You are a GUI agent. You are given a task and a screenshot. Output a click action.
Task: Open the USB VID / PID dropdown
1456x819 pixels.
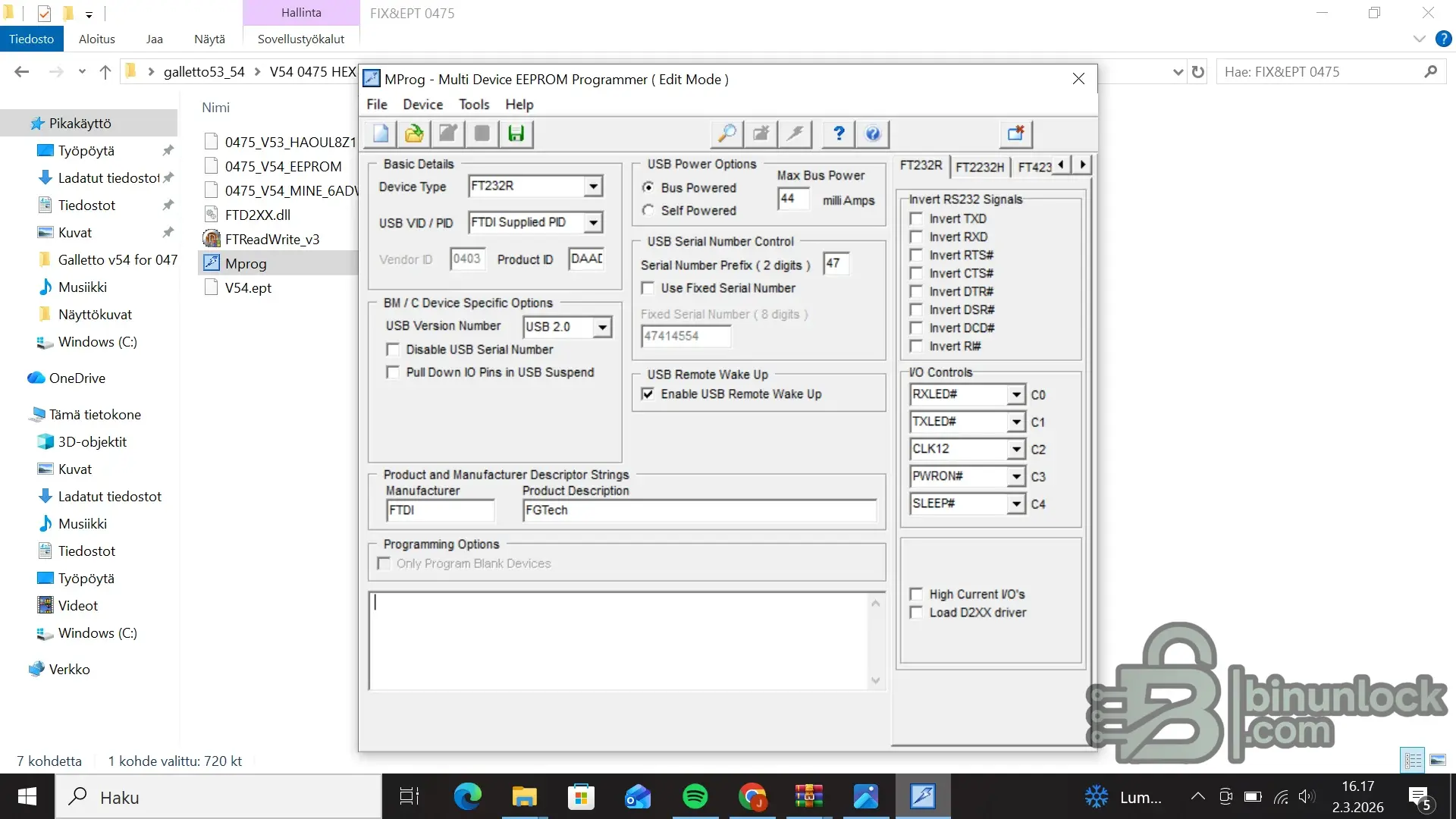(593, 222)
